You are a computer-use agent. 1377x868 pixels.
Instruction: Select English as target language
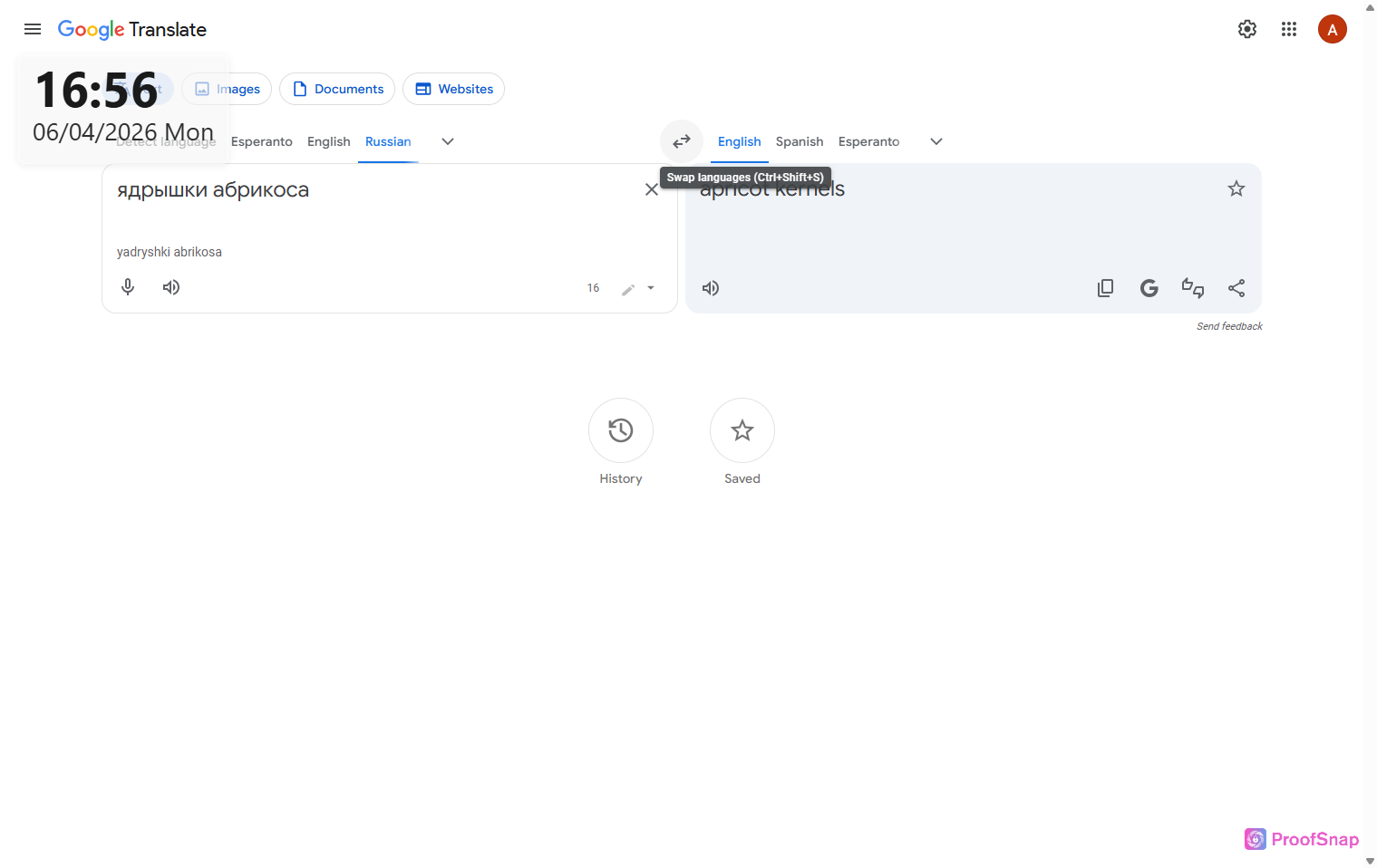click(740, 141)
